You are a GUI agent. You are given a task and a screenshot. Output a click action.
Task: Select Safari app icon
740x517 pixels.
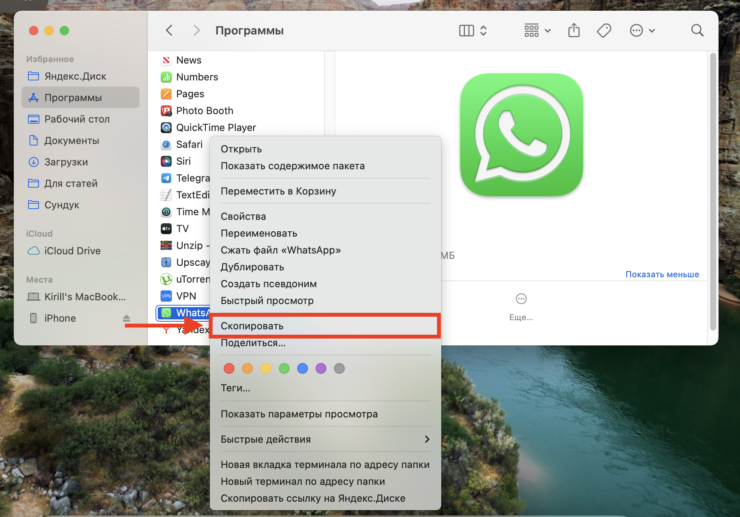click(166, 144)
